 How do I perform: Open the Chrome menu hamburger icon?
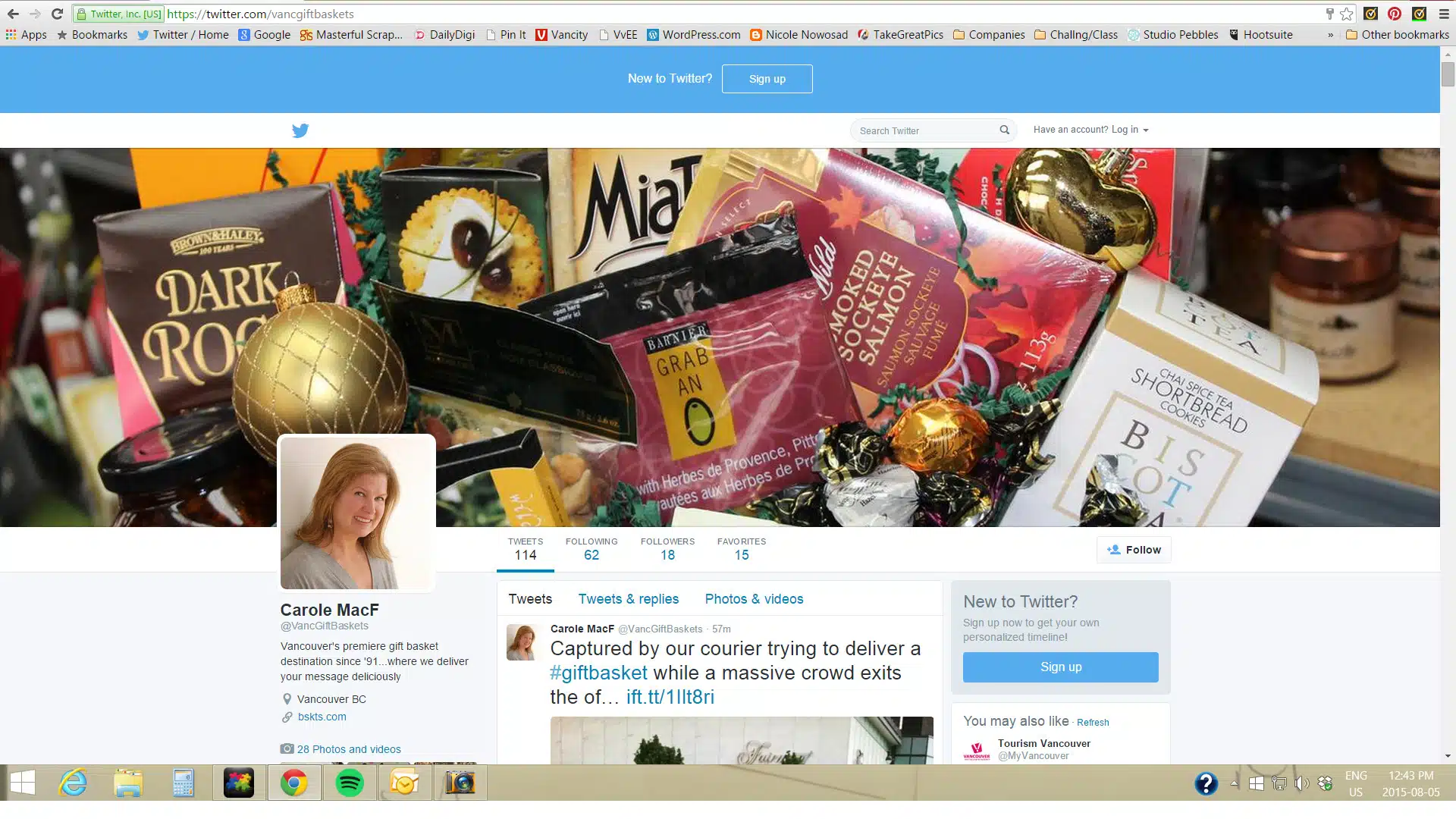(1443, 14)
